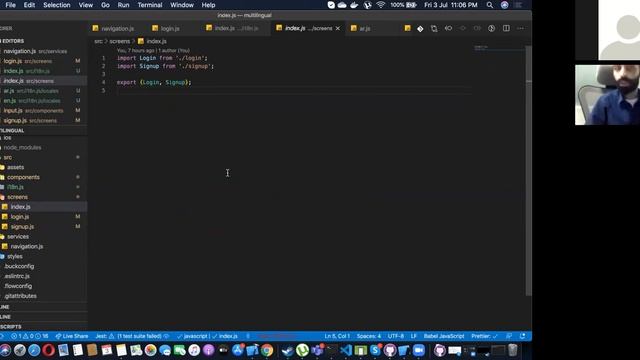Screen dimensions: 640x360
Task: Switch to the navigation.js tab
Action: click(118, 28)
